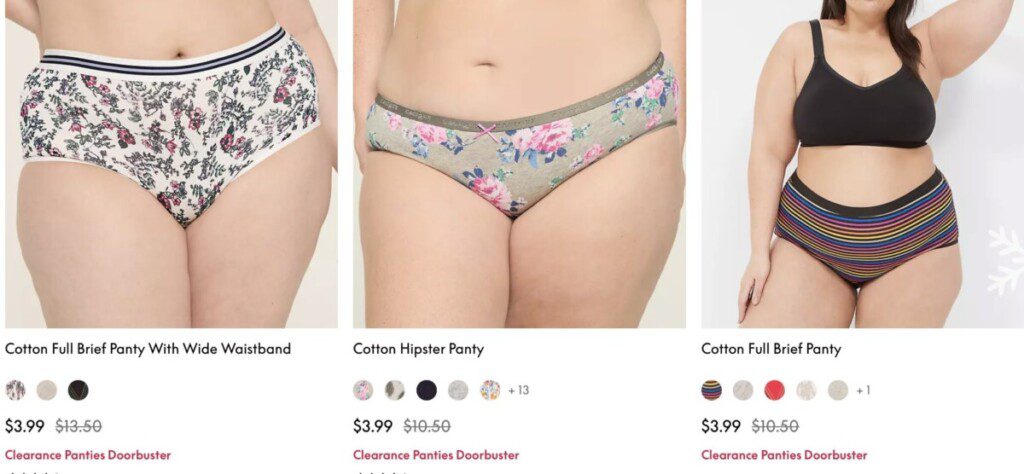Select striped swatch for Cotton Full Brief

(x=712, y=390)
